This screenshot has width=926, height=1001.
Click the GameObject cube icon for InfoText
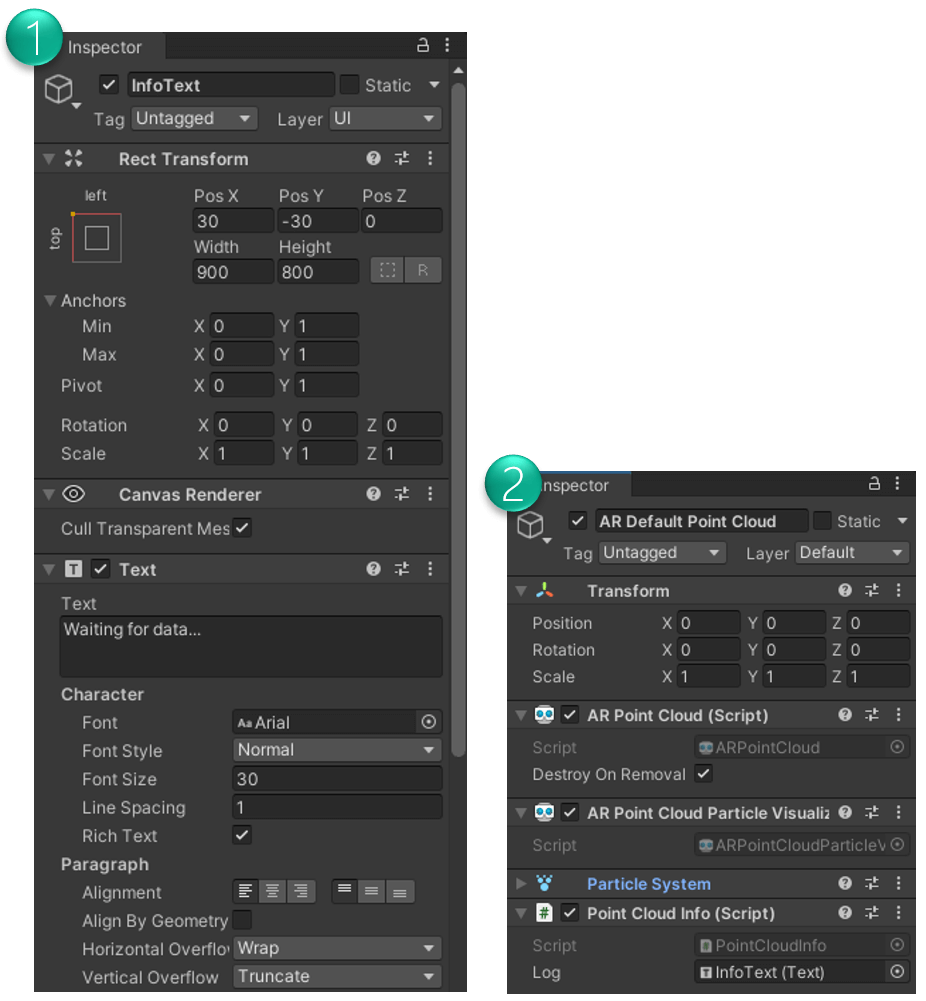pos(59,90)
